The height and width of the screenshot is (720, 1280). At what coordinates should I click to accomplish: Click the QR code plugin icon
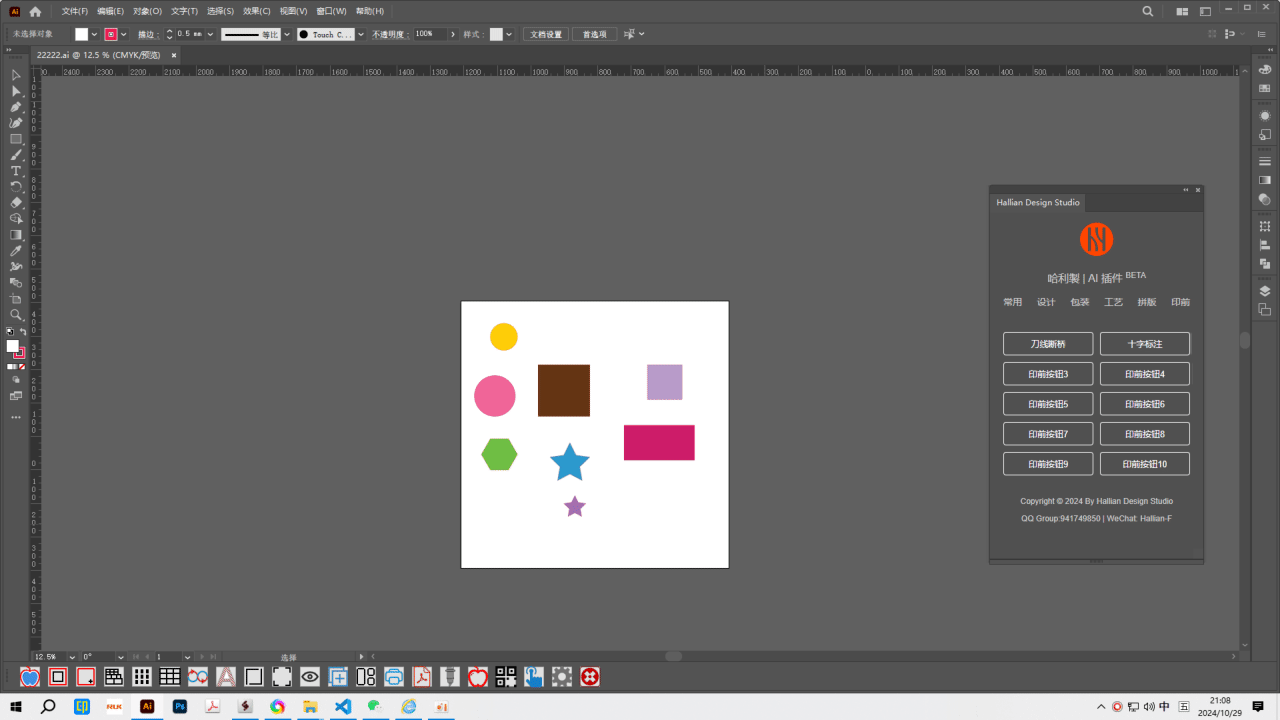pyautogui.click(x=506, y=677)
